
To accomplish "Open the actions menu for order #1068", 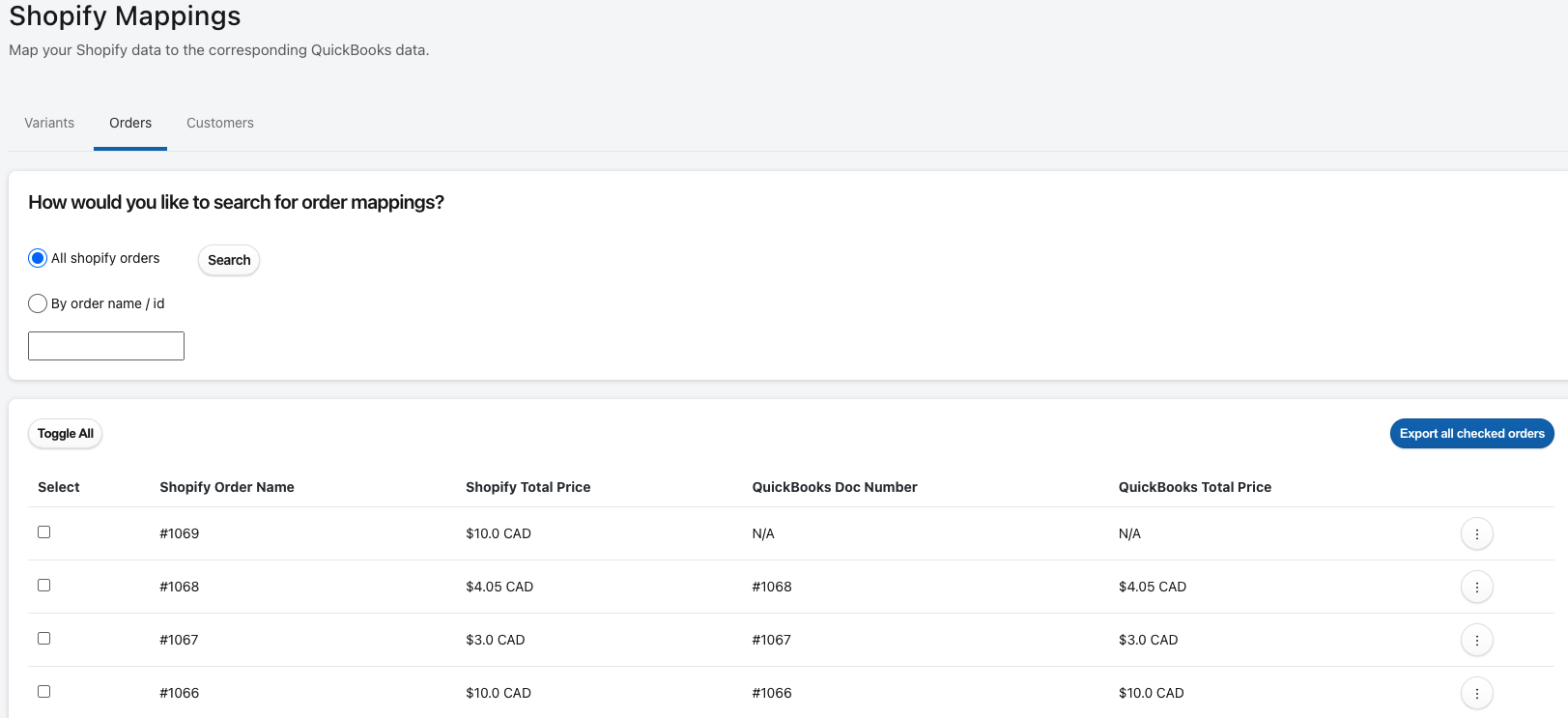I will click(x=1476, y=587).
